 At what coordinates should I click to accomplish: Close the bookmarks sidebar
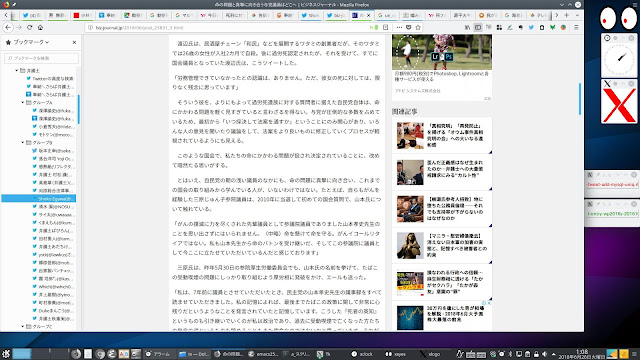coord(74,42)
